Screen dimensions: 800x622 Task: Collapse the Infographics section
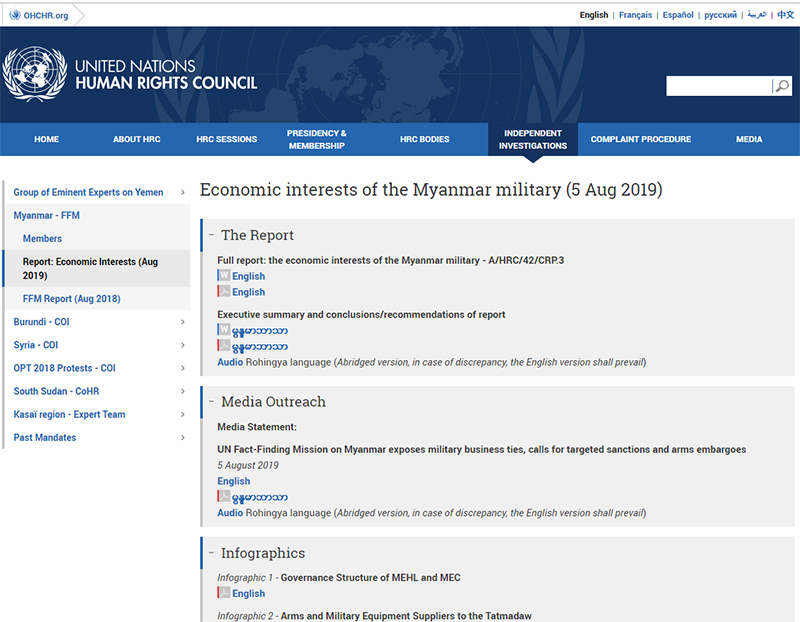click(x=211, y=553)
